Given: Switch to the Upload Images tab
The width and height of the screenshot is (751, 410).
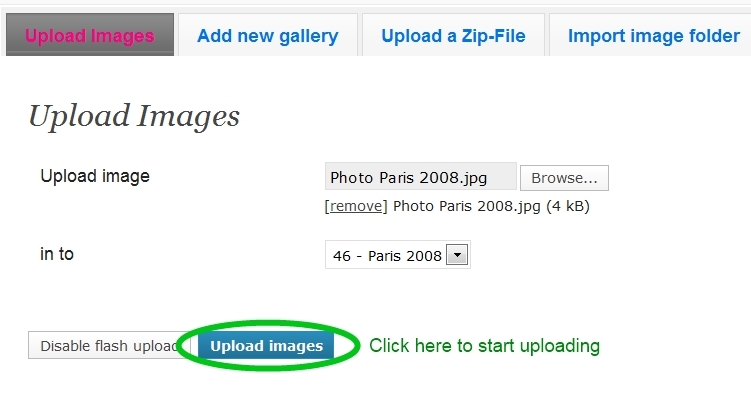Looking at the screenshot, I should tap(90, 34).
